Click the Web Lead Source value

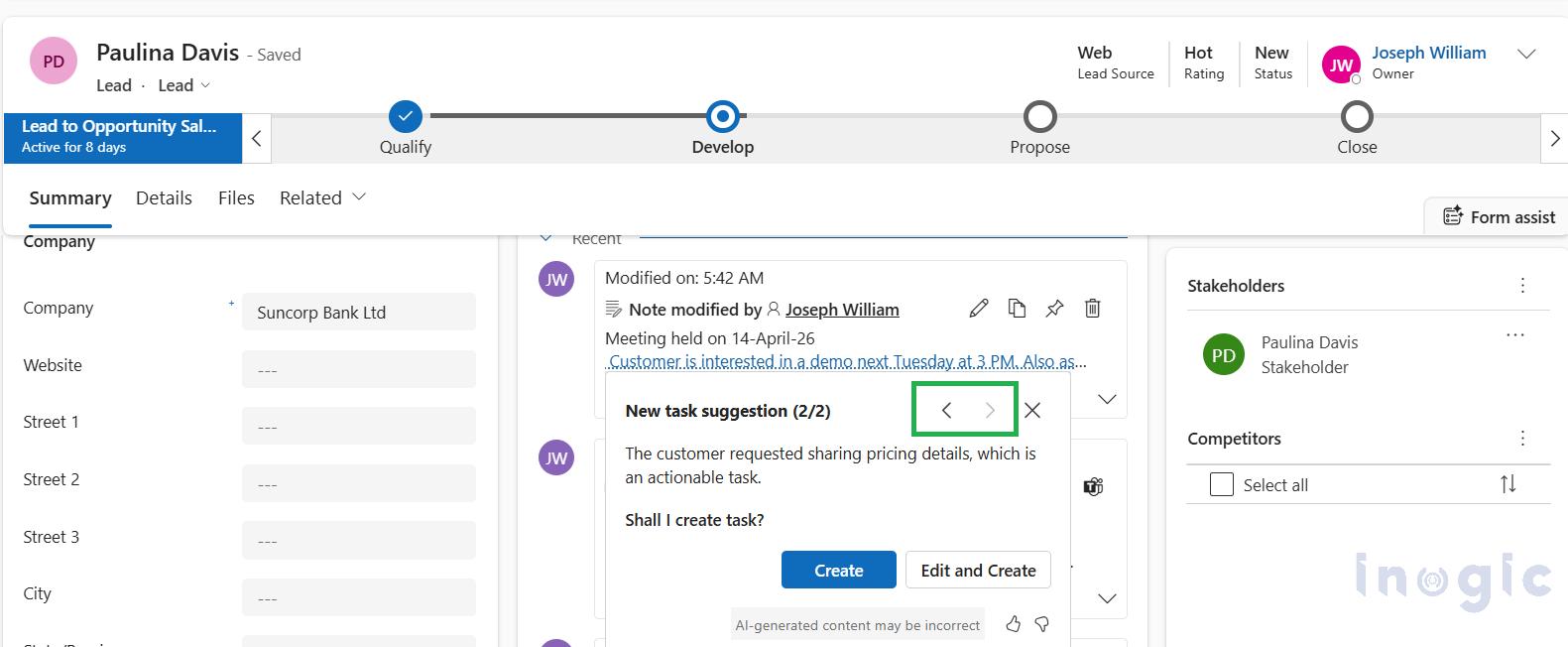1095,53
